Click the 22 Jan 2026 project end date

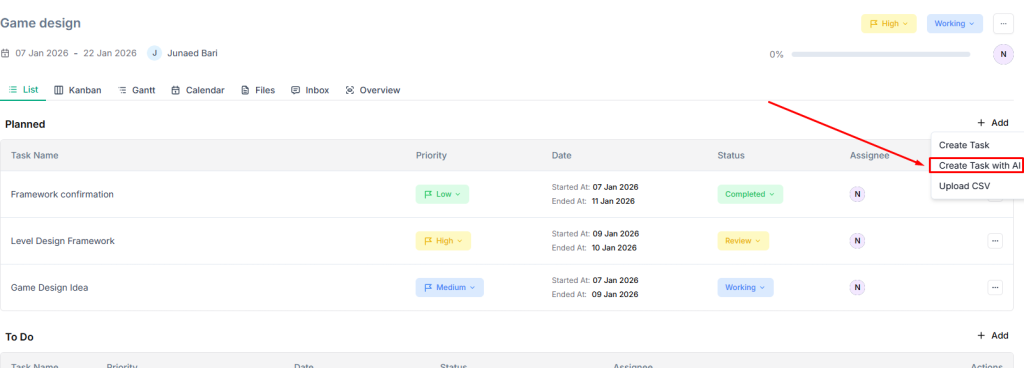[110, 54]
